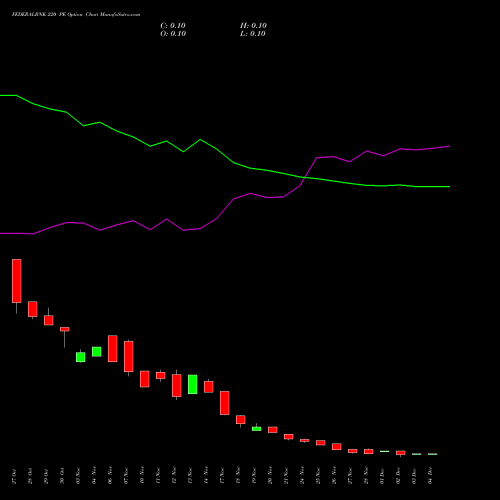Select the green 03 Nov candlestick
The width and height of the screenshot is (500, 500).
pos(81,357)
